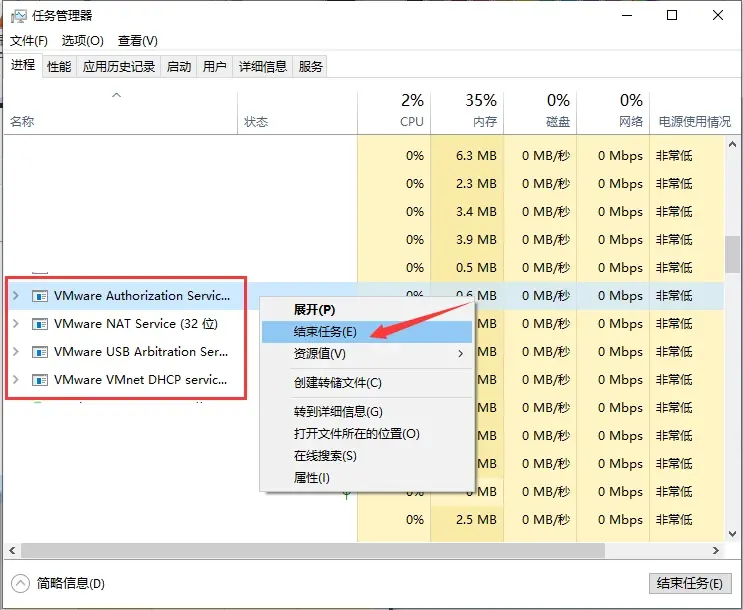Sort by the 状态 column header
Screen dimensions: 743x610
tap(297, 113)
